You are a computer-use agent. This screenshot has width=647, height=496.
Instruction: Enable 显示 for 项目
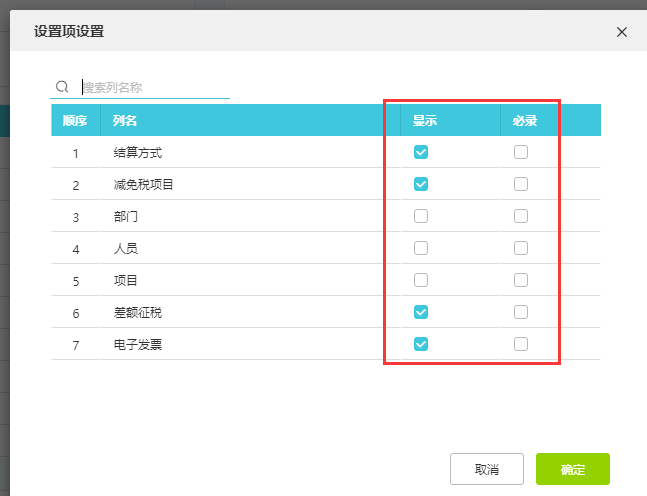pos(421,280)
